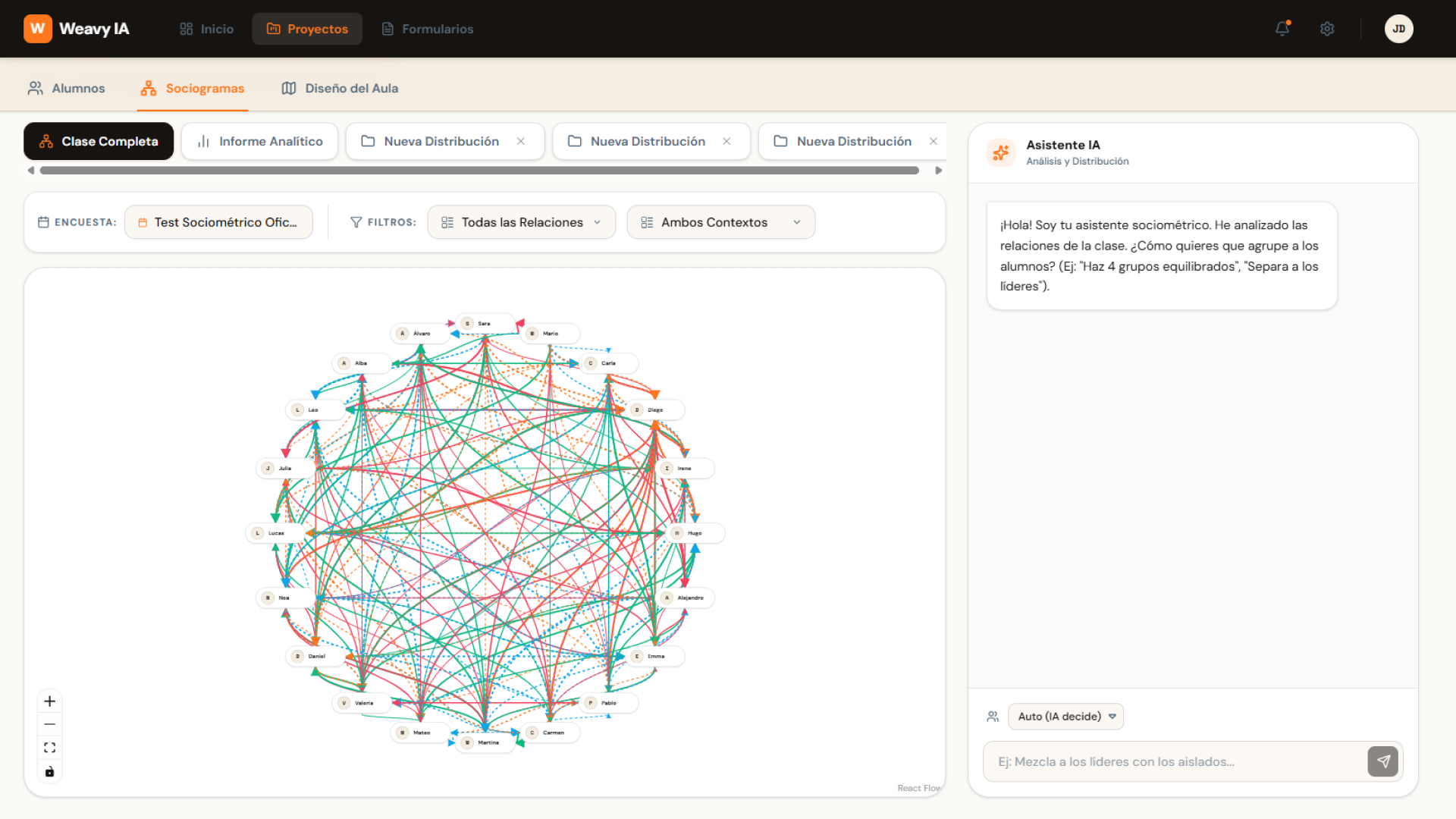Switch to Diseño del Aula tab
Screen dimensions: 1456x819
pyautogui.click(x=340, y=88)
